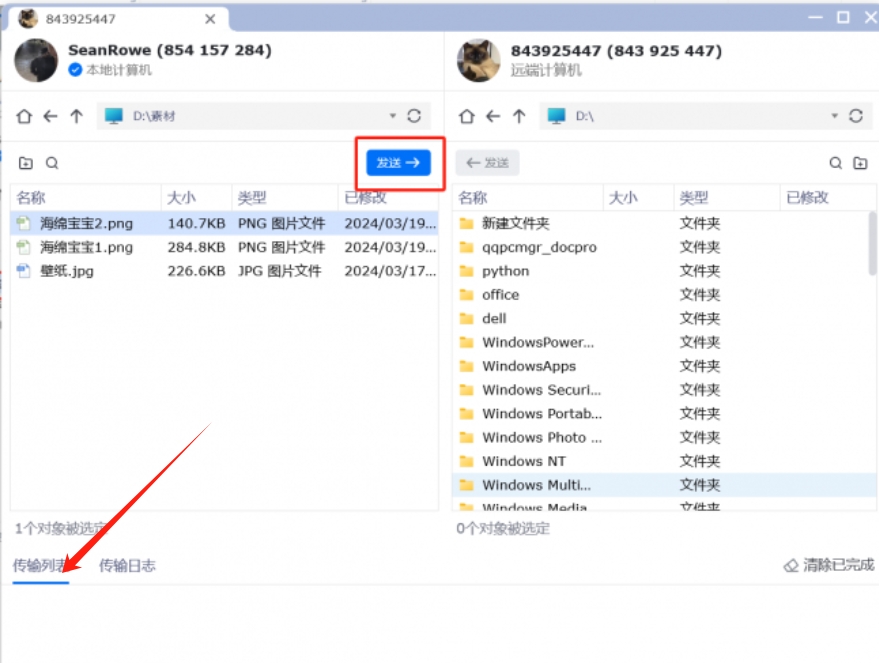Select the 传输列表 tab
879x663 pixels.
37,565
